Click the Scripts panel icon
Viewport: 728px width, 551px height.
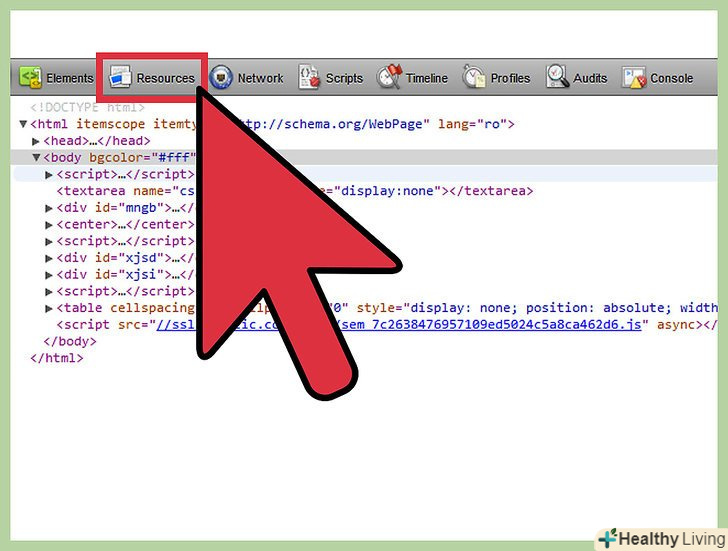(x=309, y=77)
